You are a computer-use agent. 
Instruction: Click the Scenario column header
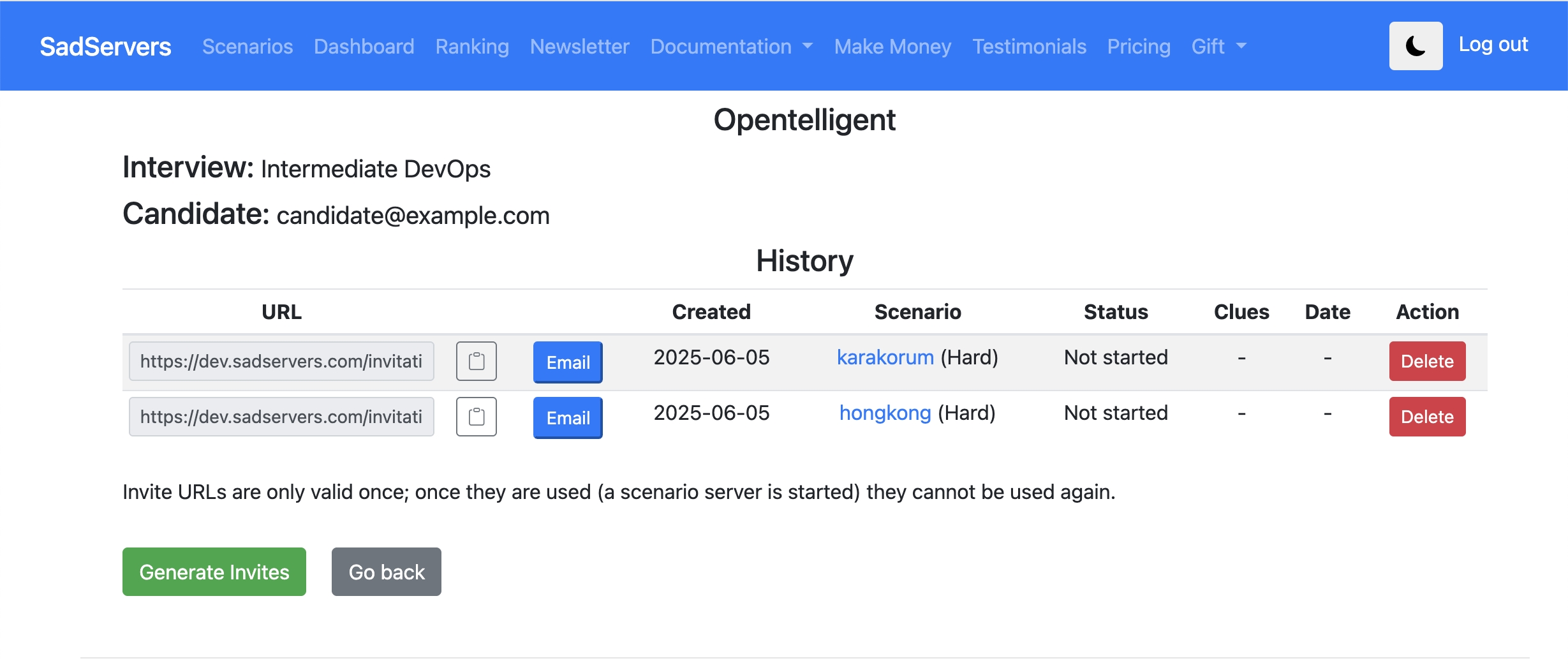pos(917,312)
